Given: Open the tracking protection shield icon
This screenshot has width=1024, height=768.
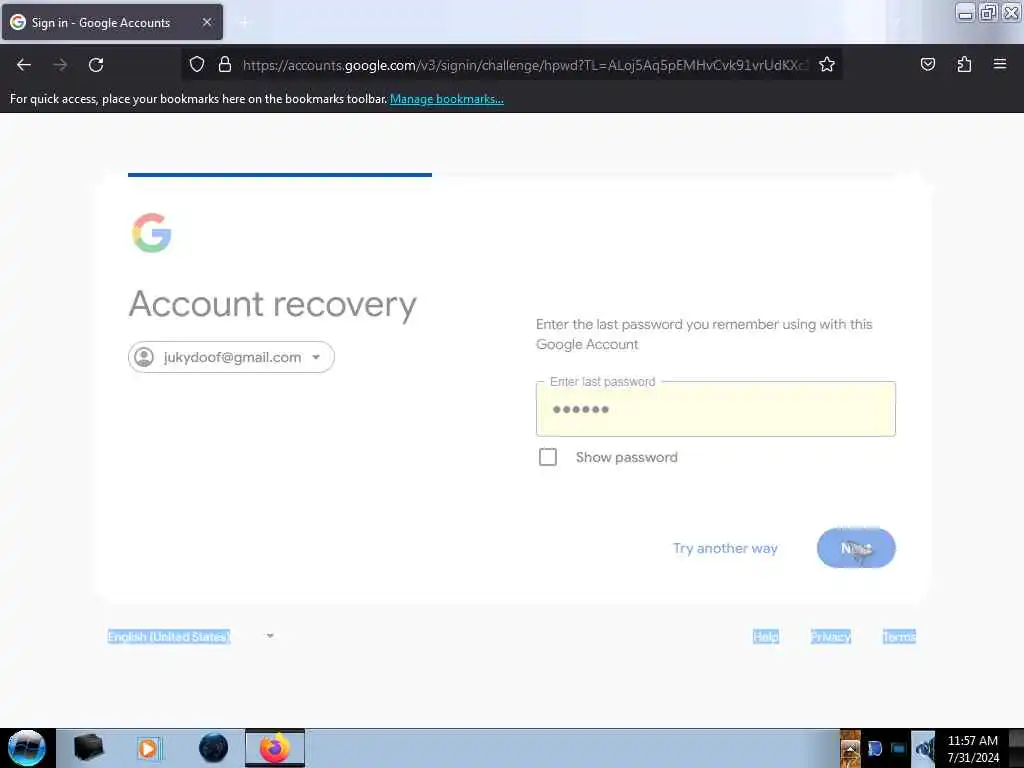Looking at the screenshot, I should tap(197, 65).
